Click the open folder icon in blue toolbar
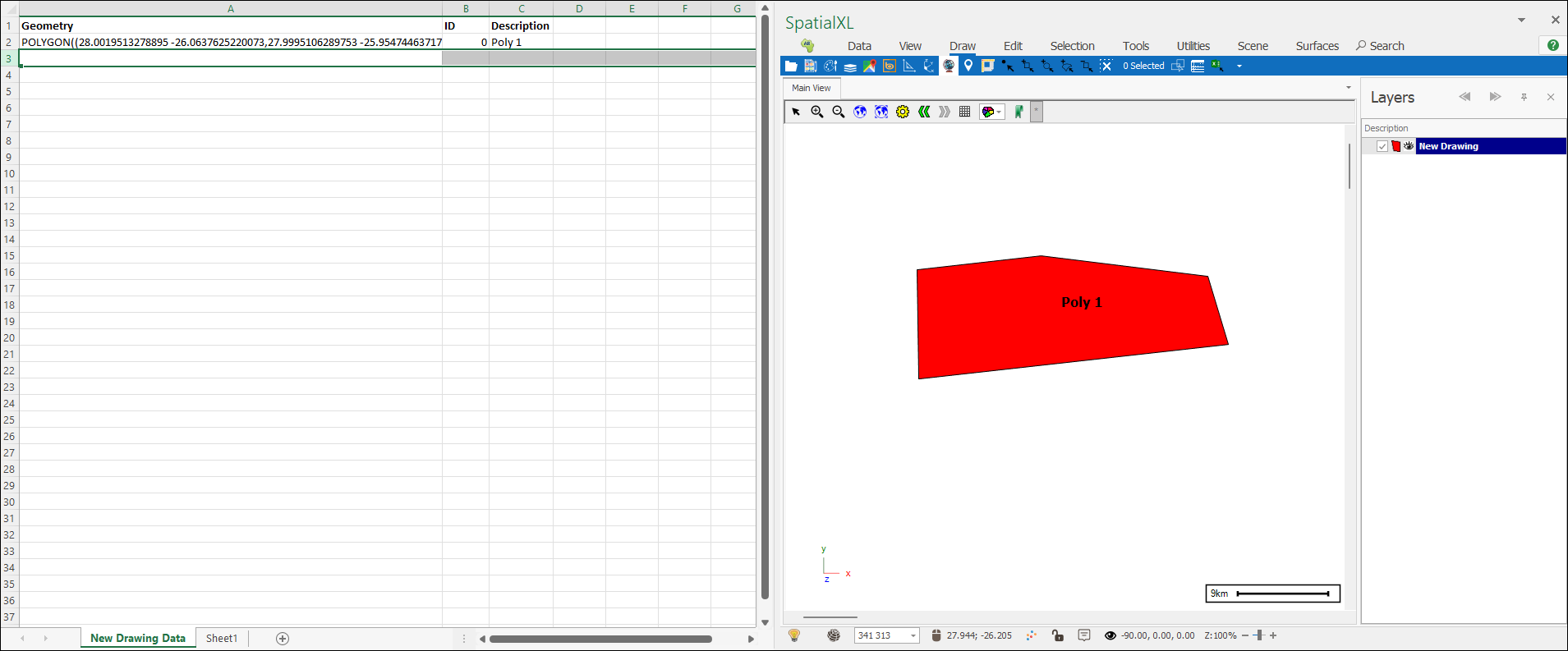This screenshot has width=1568, height=651. point(791,66)
